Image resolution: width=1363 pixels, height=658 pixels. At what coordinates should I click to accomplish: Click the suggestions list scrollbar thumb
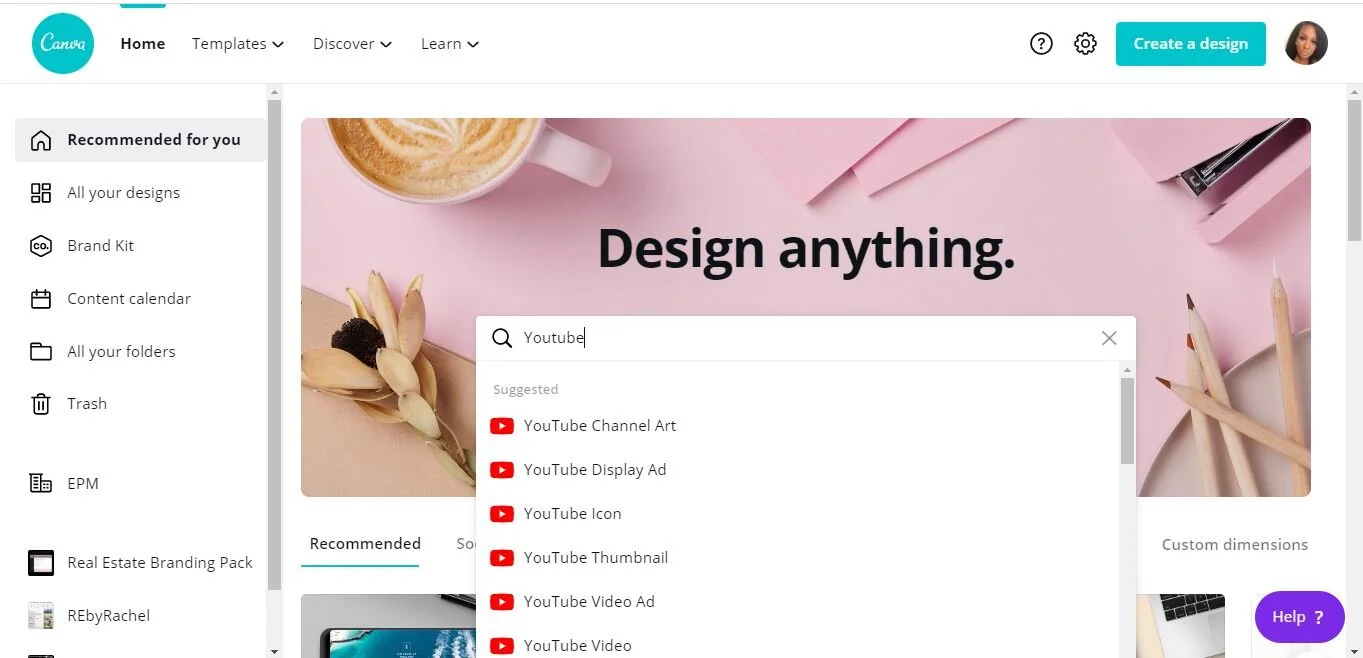click(x=1127, y=421)
